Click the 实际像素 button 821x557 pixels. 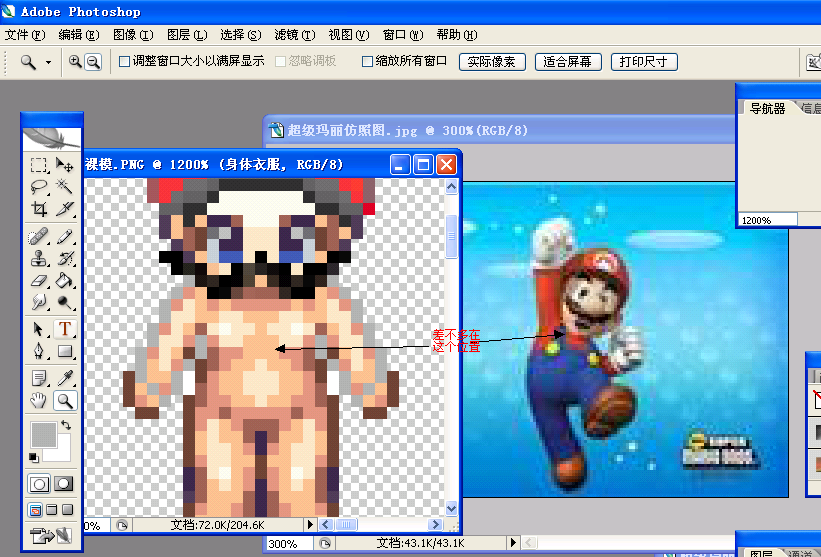tap(492, 62)
